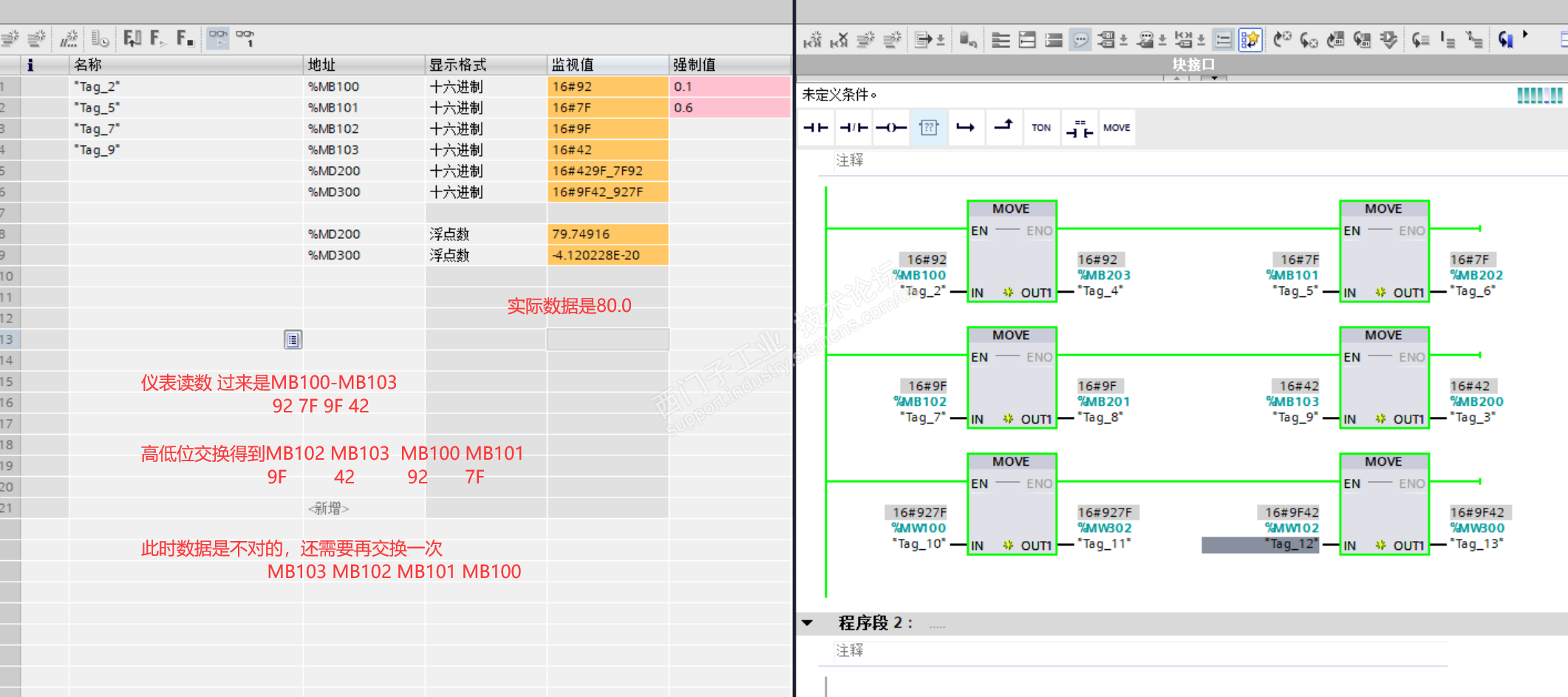Click the row 13 cell list icon

pyautogui.click(x=293, y=339)
